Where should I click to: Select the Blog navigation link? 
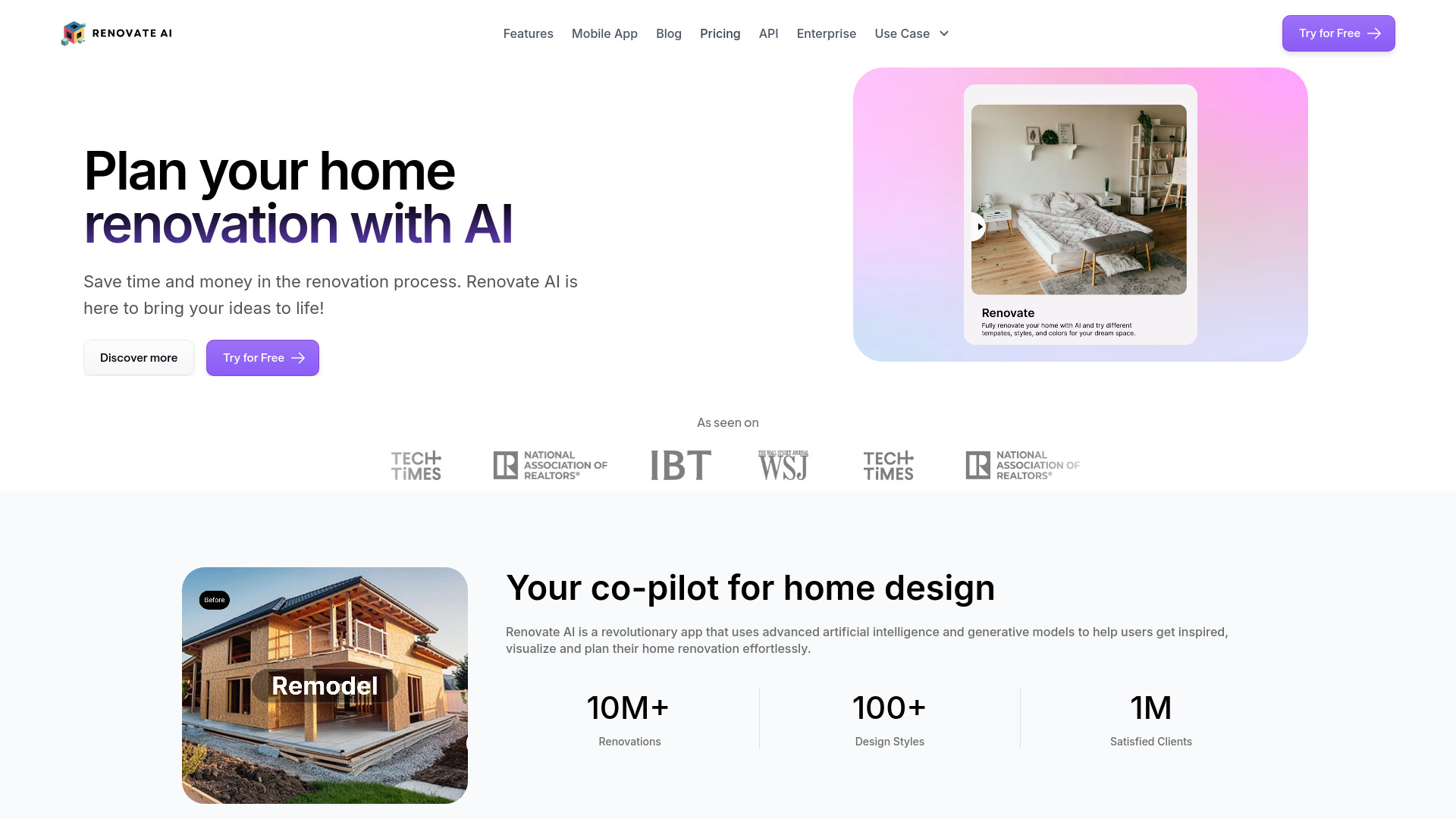[668, 33]
